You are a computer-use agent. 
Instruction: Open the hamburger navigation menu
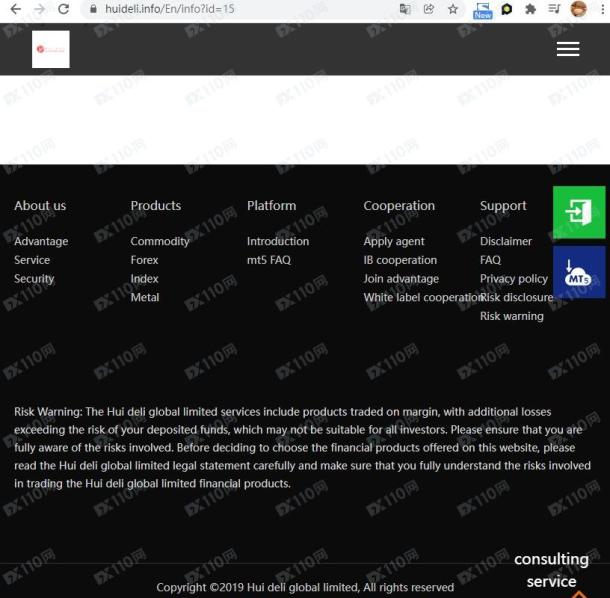click(x=568, y=49)
